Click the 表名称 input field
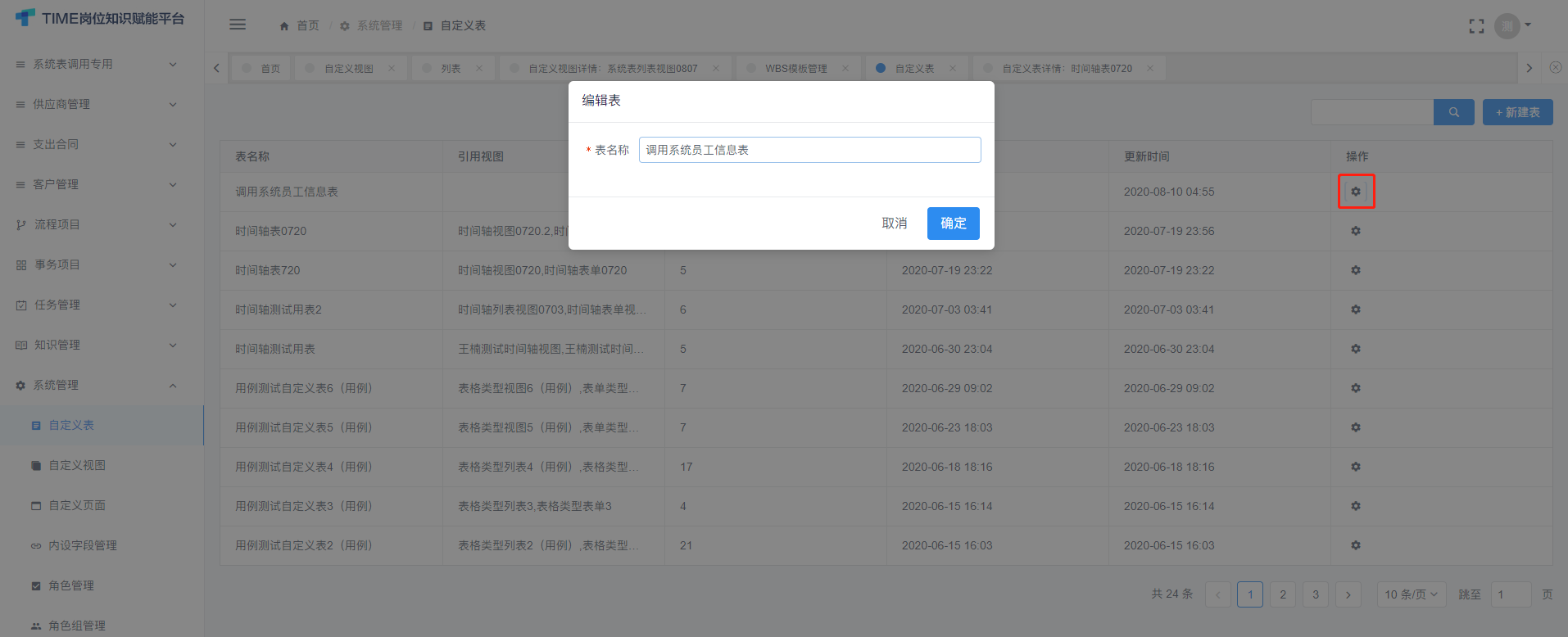Viewport: 1568px width, 637px height. coord(809,150)
